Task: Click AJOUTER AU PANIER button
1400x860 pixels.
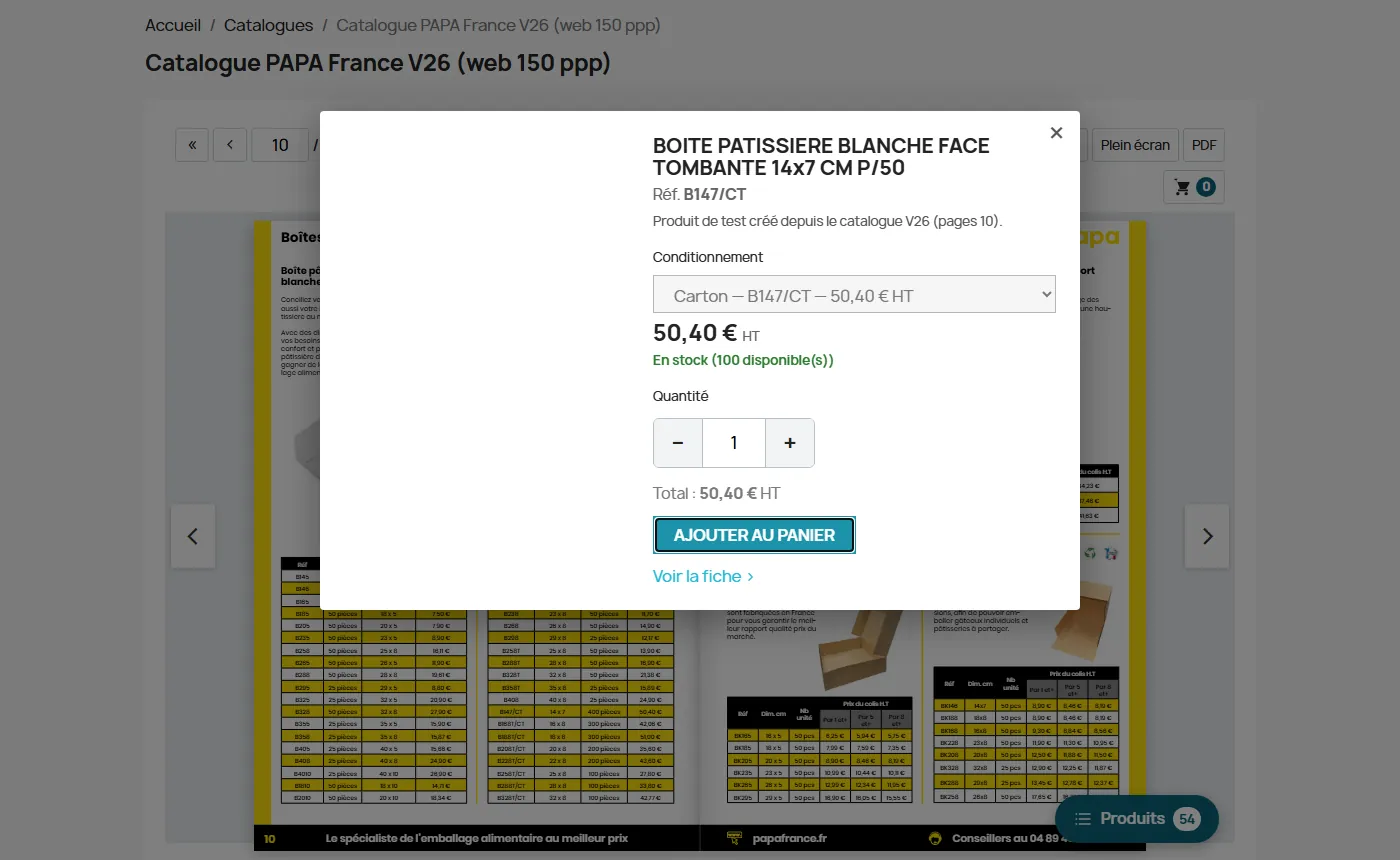Action: click(x=754, y=535)
